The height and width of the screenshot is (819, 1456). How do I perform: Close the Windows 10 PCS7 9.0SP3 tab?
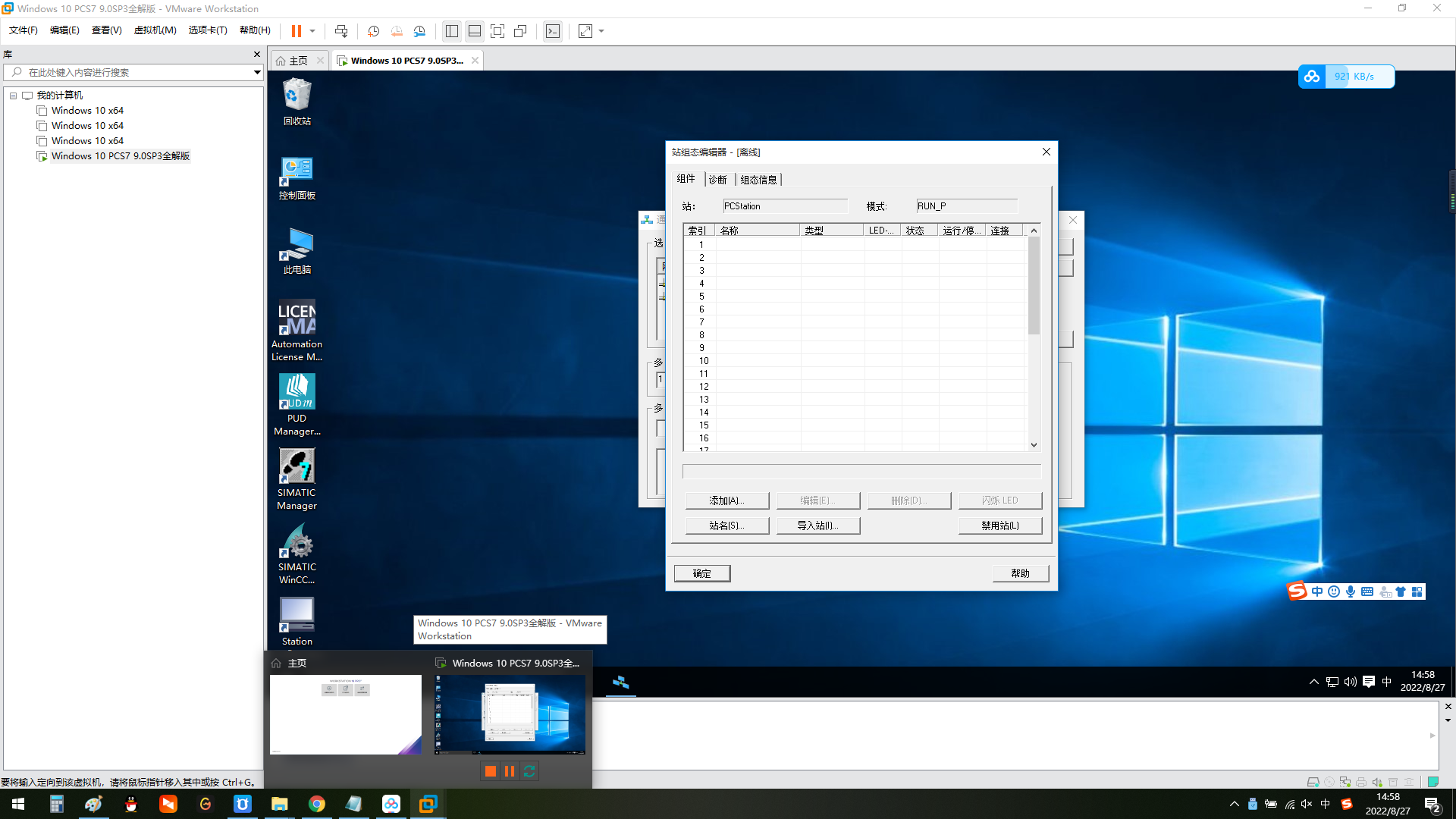[475, 61]
